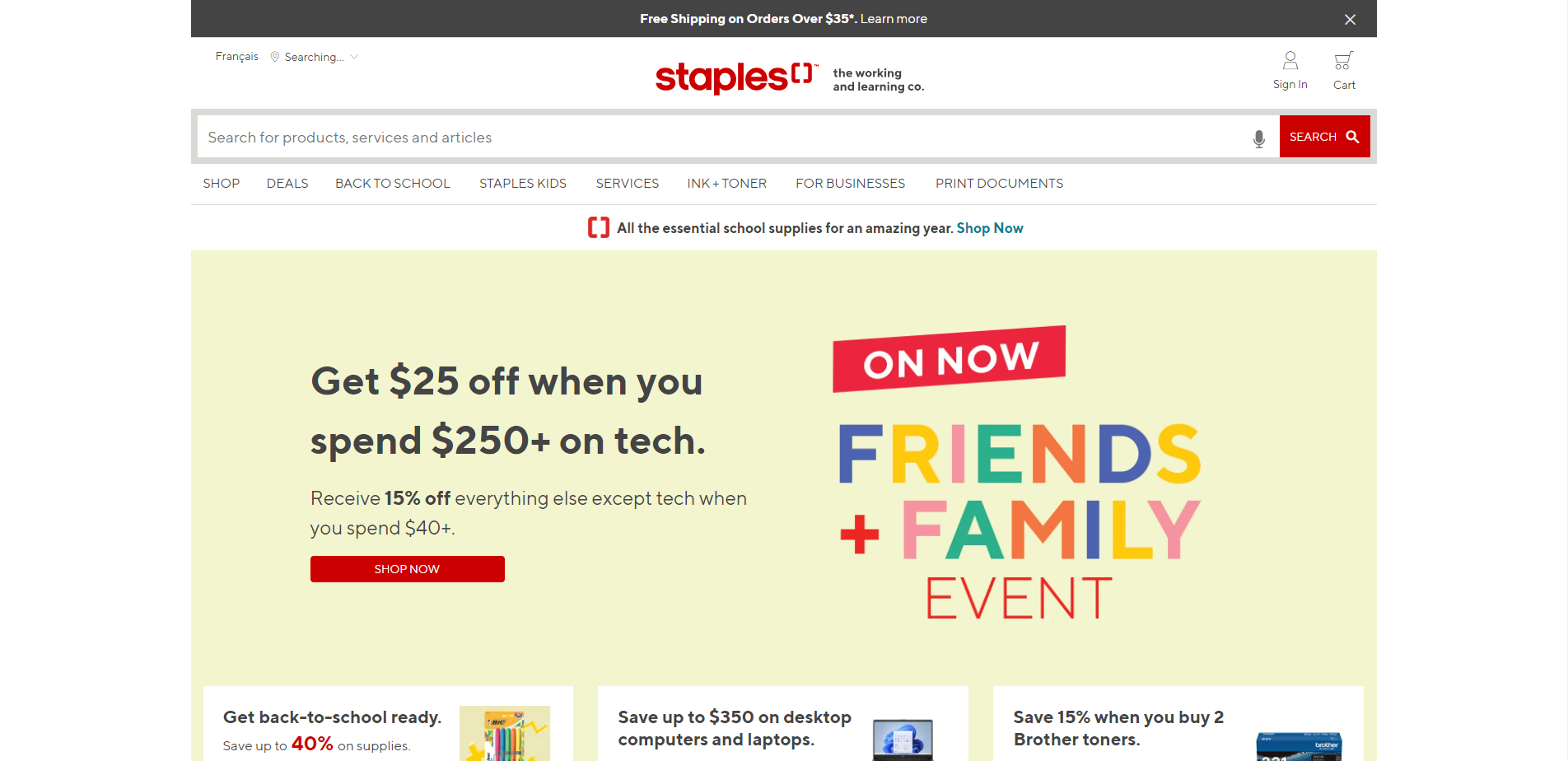The height and width of the screenshot is (761, 1568).
Task: Open the DEALS menu
Action: pos(287,184)
